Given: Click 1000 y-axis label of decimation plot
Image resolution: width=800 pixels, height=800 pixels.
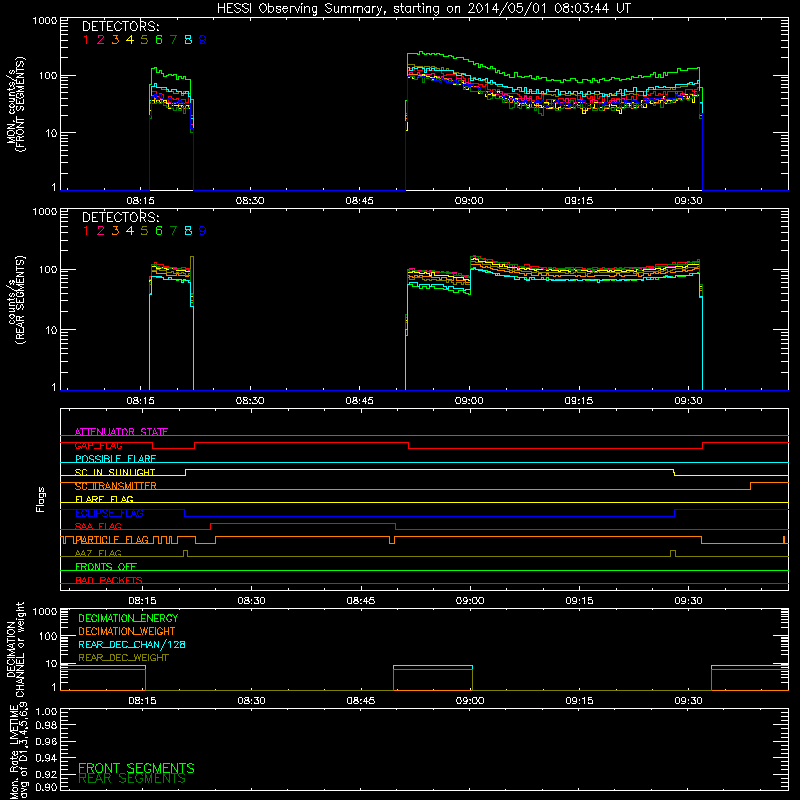Looking at the screenshot, I should pos(45,612).
